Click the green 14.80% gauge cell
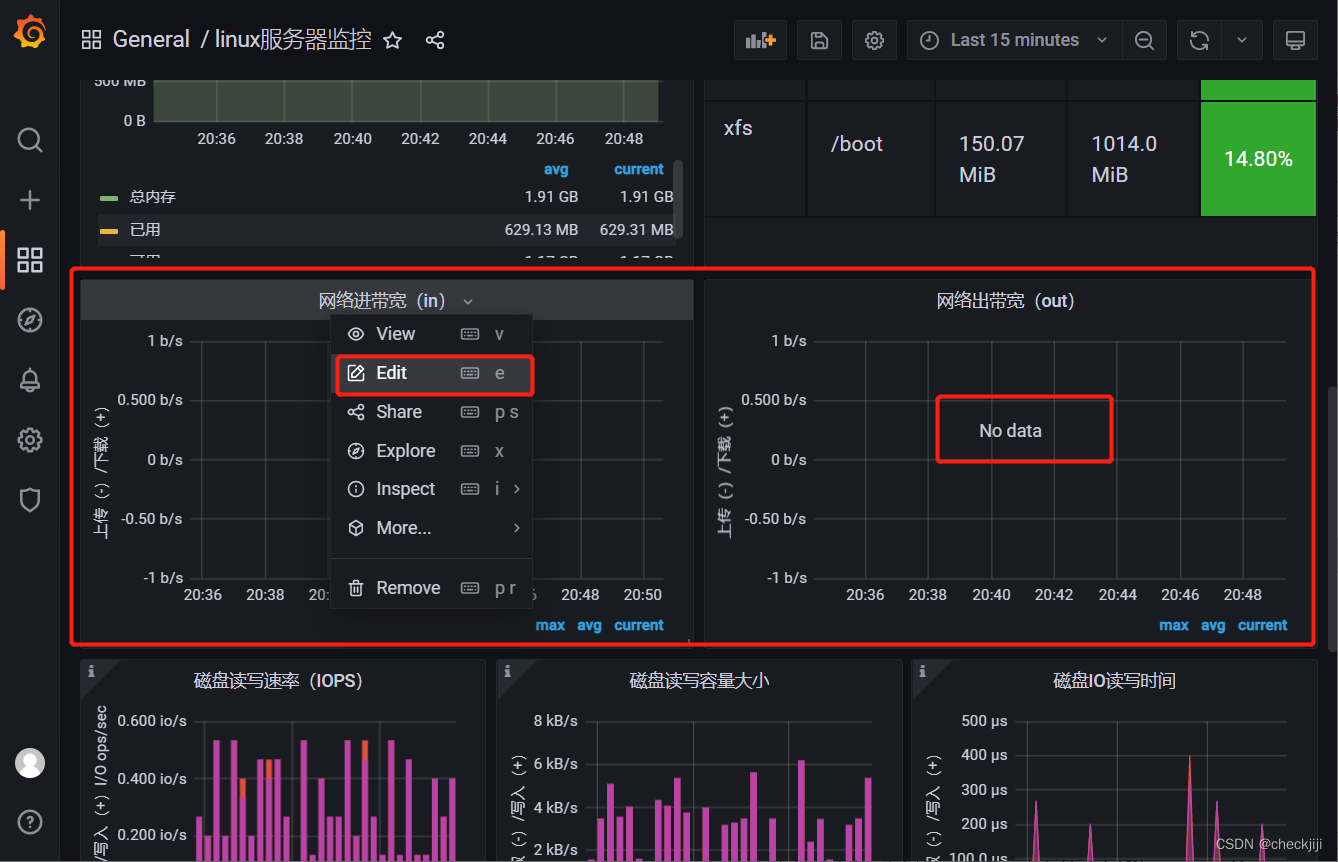This screenshot has height=862, width=1338. point(1258,158)
